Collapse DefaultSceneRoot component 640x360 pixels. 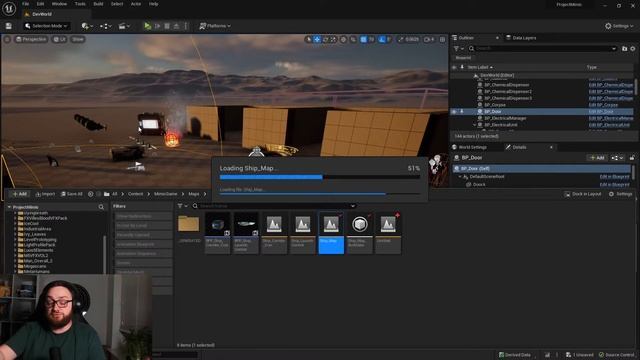(x=460, y=176)
